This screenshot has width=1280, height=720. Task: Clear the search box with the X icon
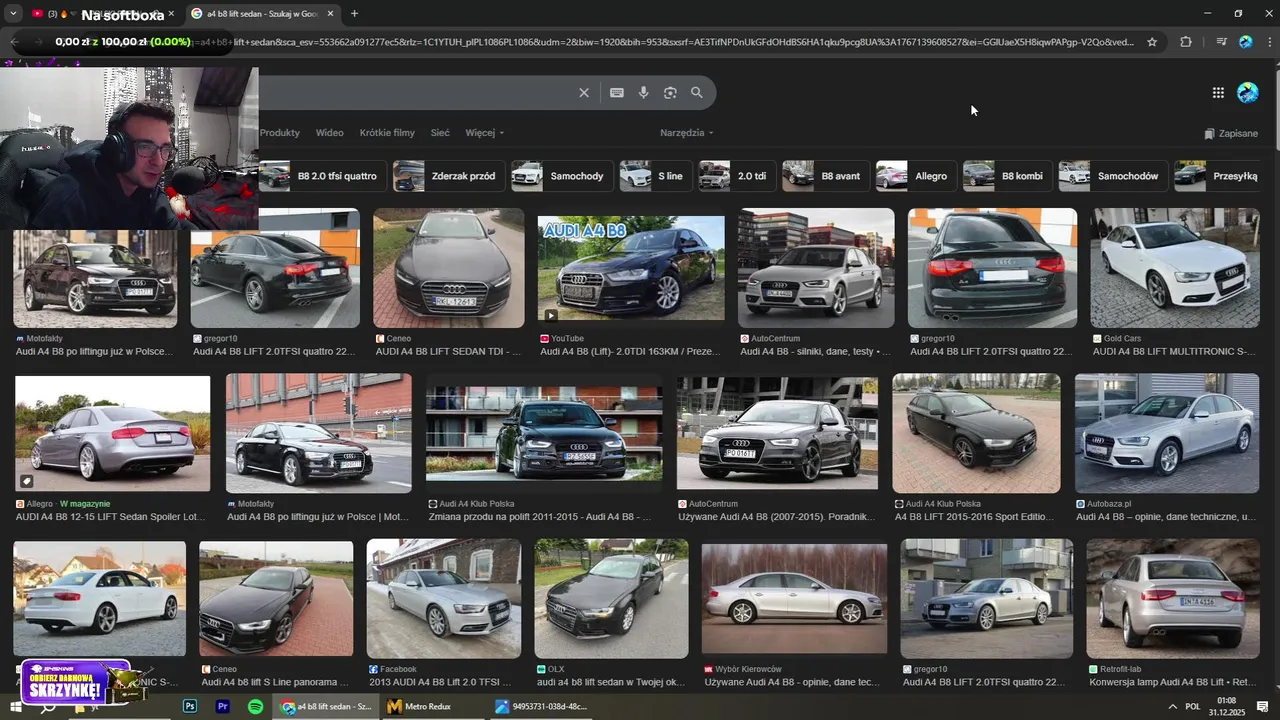pos(584,93)
